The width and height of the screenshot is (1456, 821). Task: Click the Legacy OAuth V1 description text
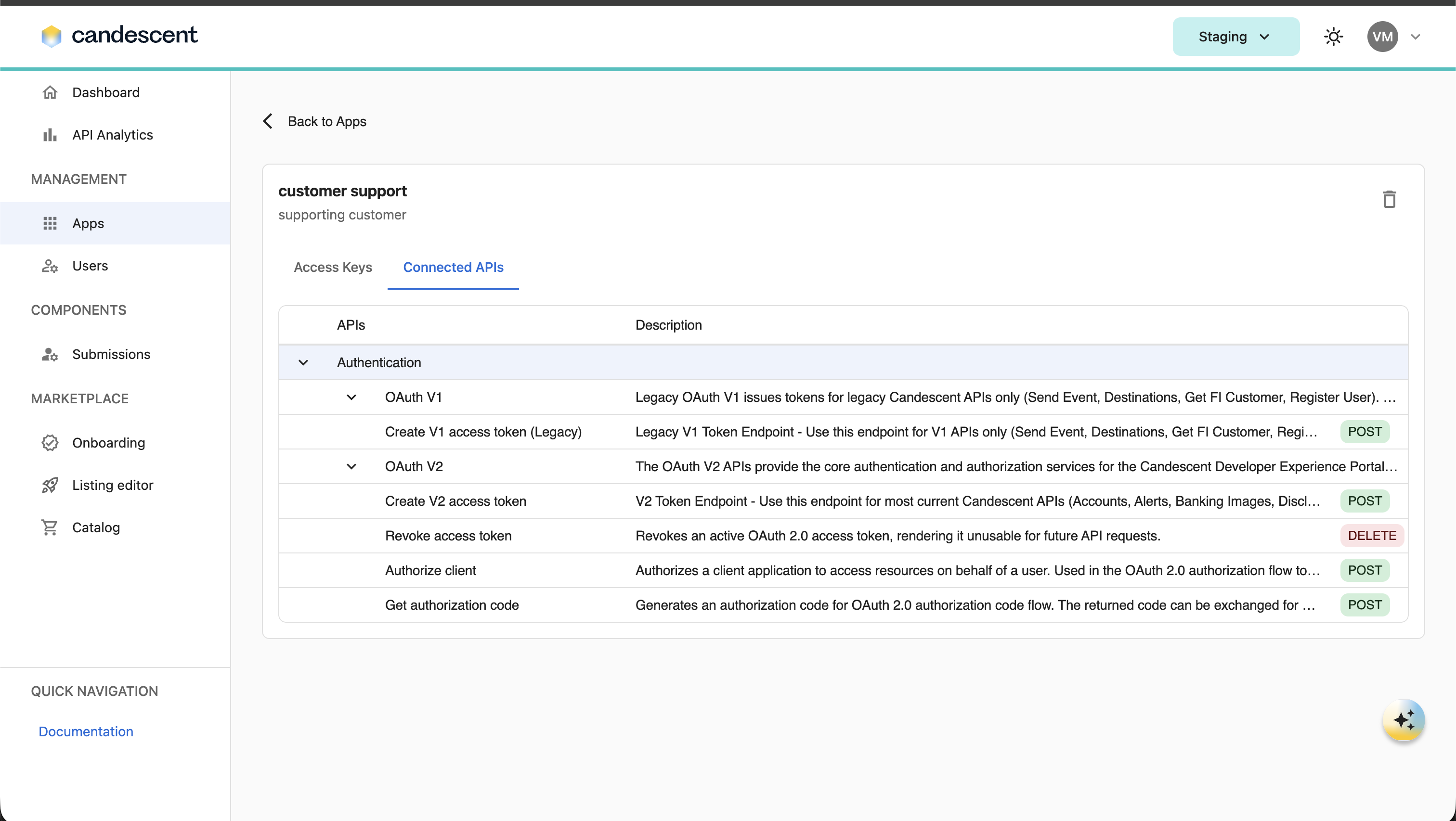(1016, 397)
